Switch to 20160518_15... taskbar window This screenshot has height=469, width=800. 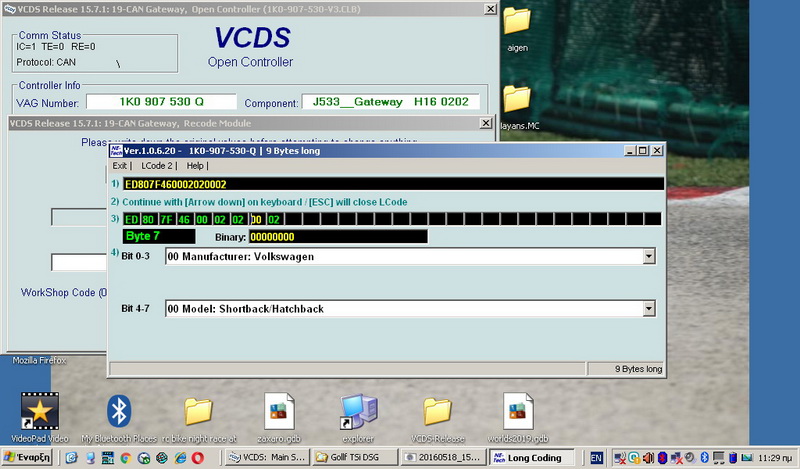(x=443, y=457)
